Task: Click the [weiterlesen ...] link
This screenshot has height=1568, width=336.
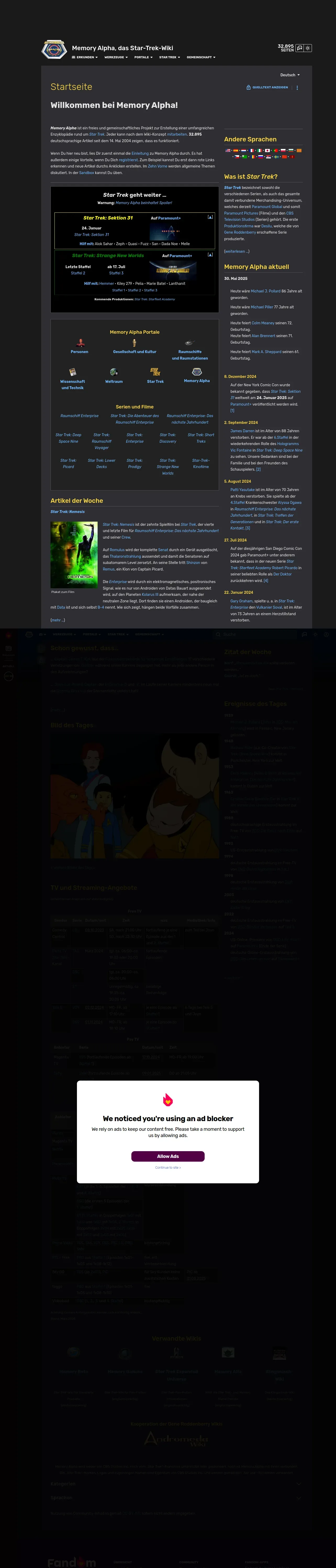Action: (237, 251)
